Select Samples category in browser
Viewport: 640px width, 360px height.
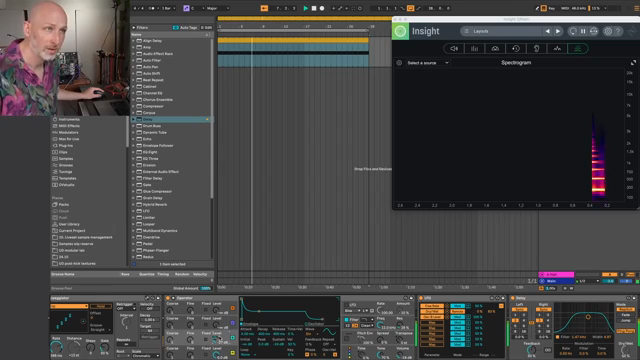pyautogui.click(x=66, y=158)
